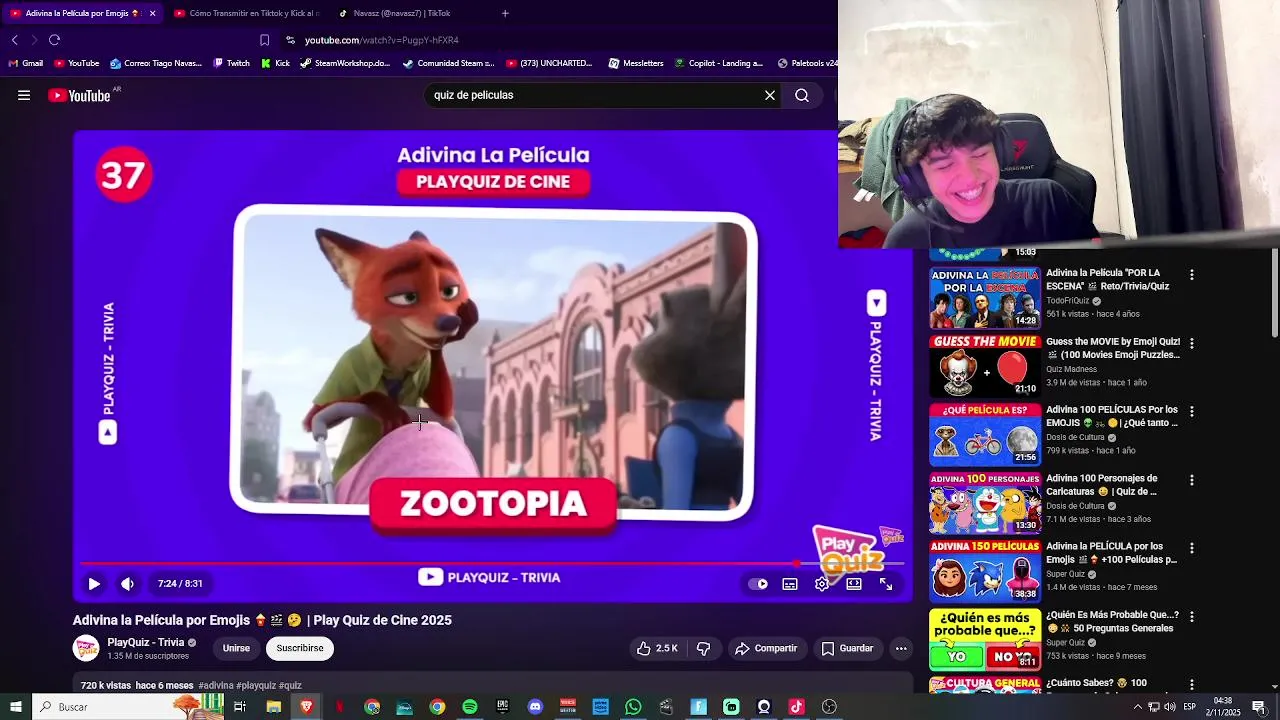Toggle the autoplay switch in player
1280x720 pixels.
point(758,584)
